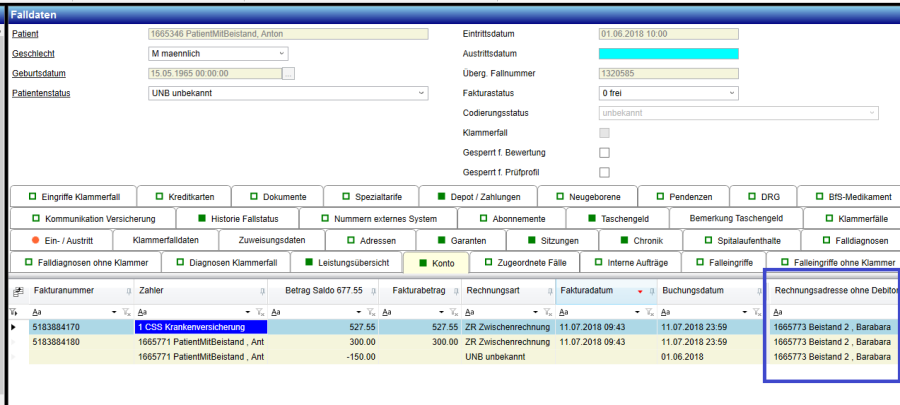The image size is (900, 405).
Task: Click the row selector arrow of first row
Action: [x=13, y=326]
